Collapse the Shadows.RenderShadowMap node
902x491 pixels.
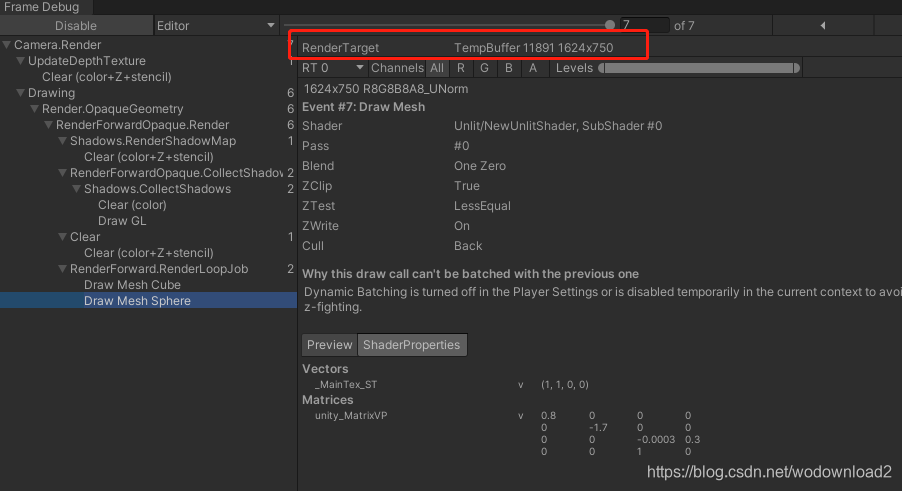pos(63,141)
